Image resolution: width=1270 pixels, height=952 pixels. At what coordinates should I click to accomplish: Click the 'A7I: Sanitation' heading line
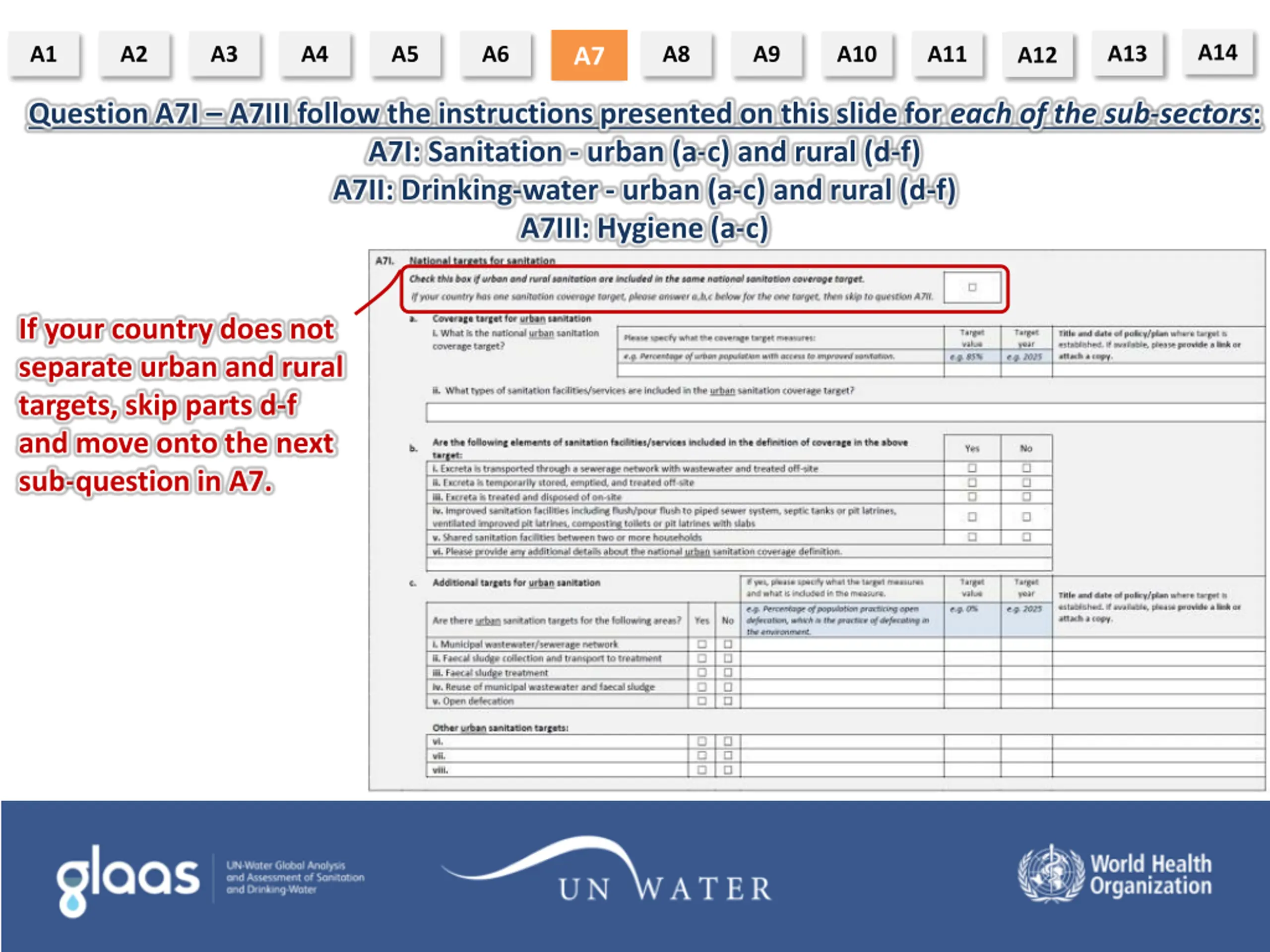(643, 153)
